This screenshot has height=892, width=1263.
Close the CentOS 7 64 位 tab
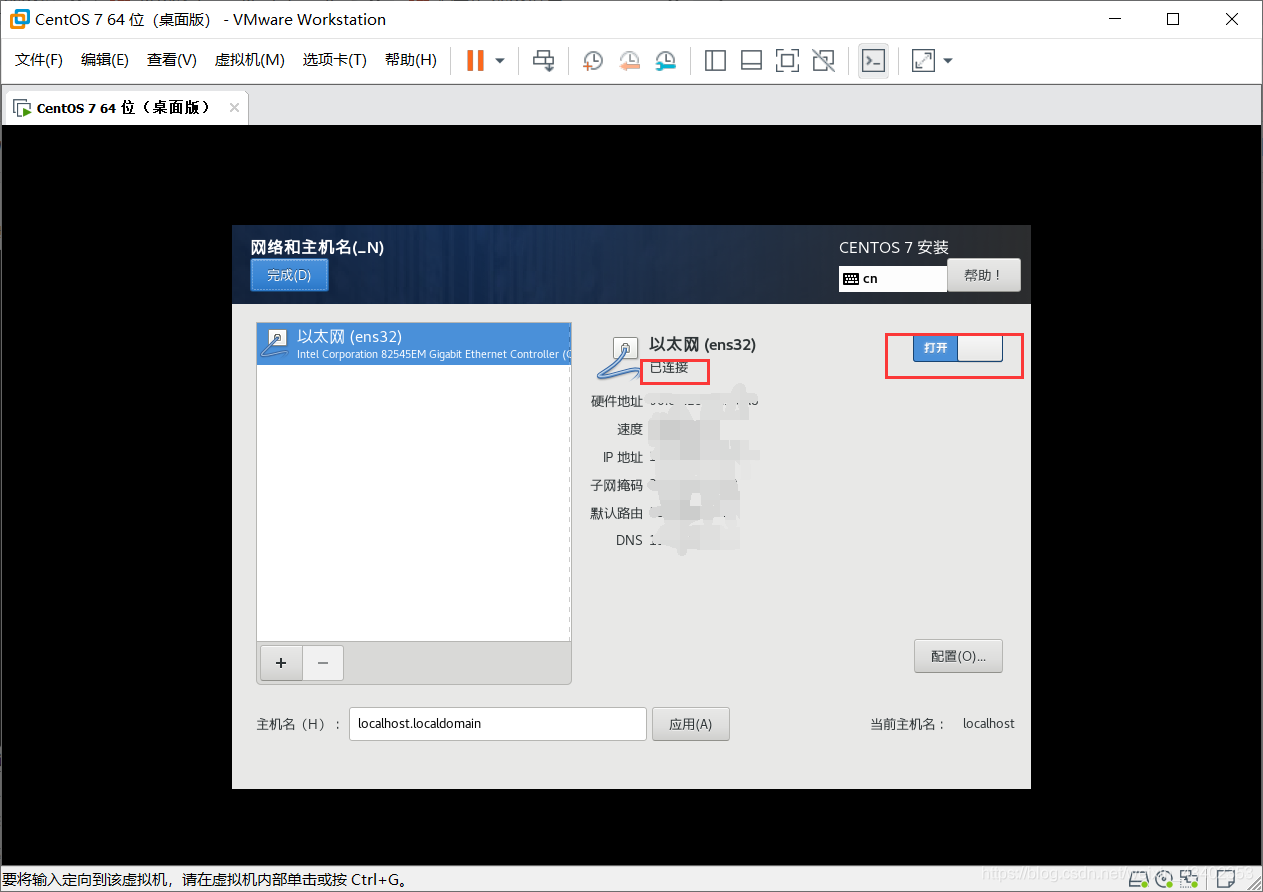click(234, 108)
